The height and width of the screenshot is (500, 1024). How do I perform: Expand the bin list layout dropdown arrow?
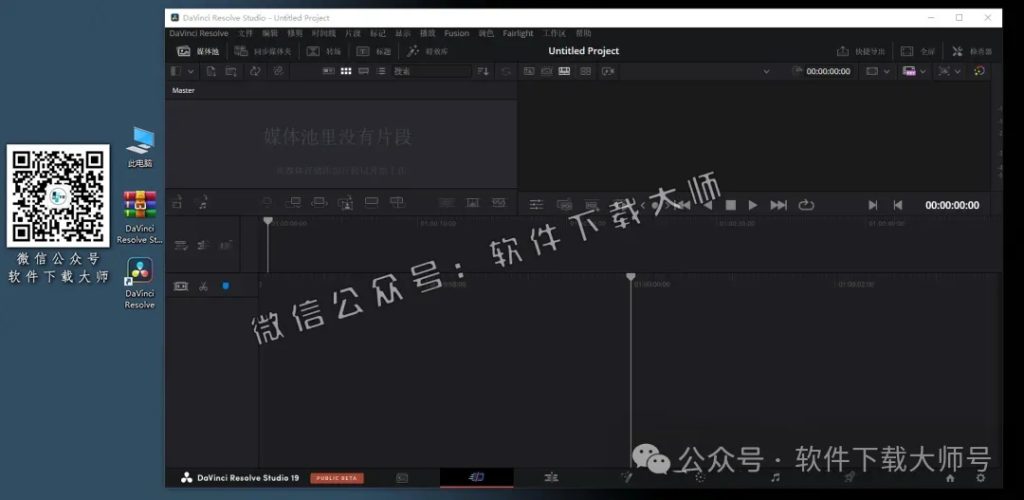pyautogui.click(x=190, y=71)
